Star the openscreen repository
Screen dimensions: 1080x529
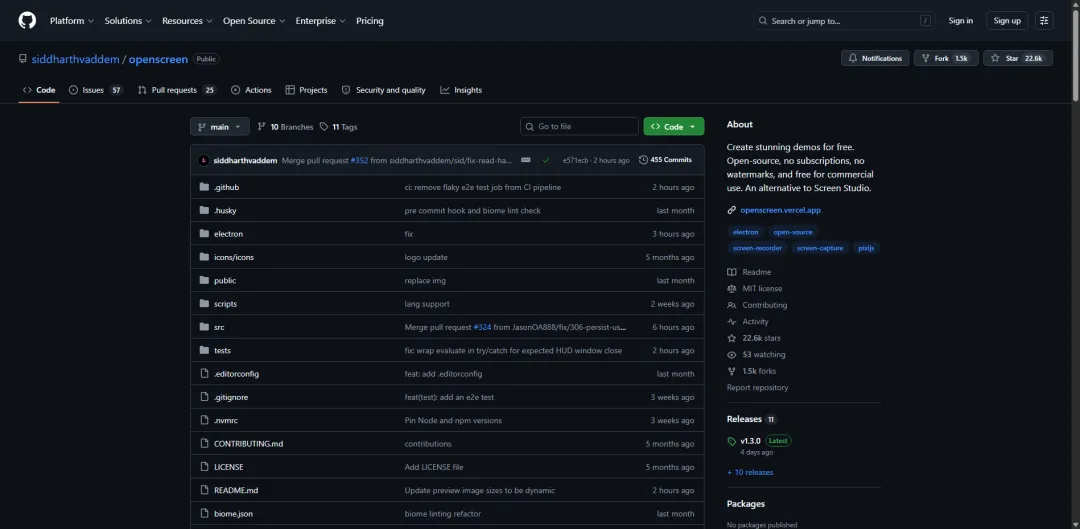pos(1017,59)
